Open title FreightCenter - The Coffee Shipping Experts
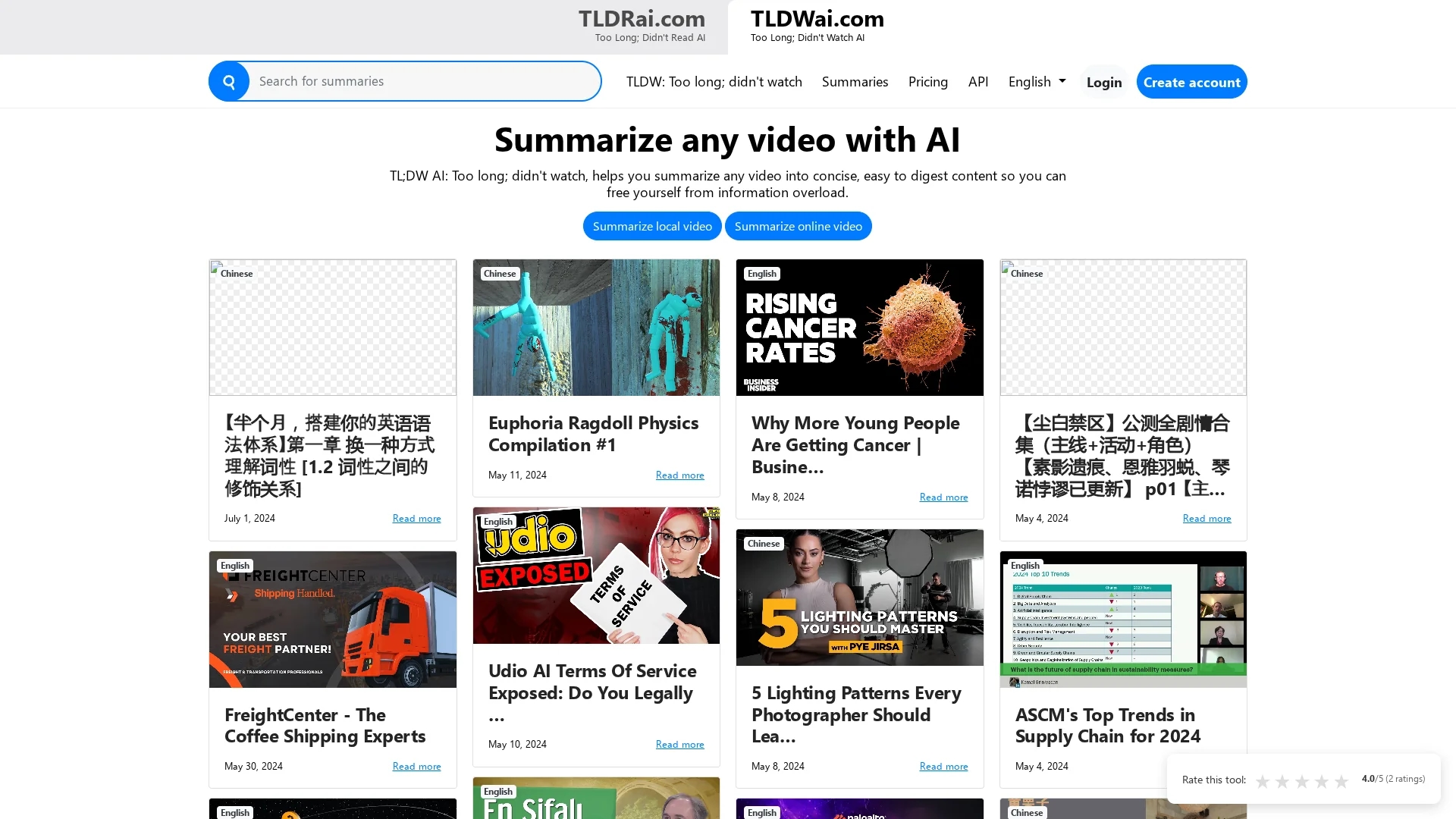The height and width of the screenshot is (819, 1456). 325,726
